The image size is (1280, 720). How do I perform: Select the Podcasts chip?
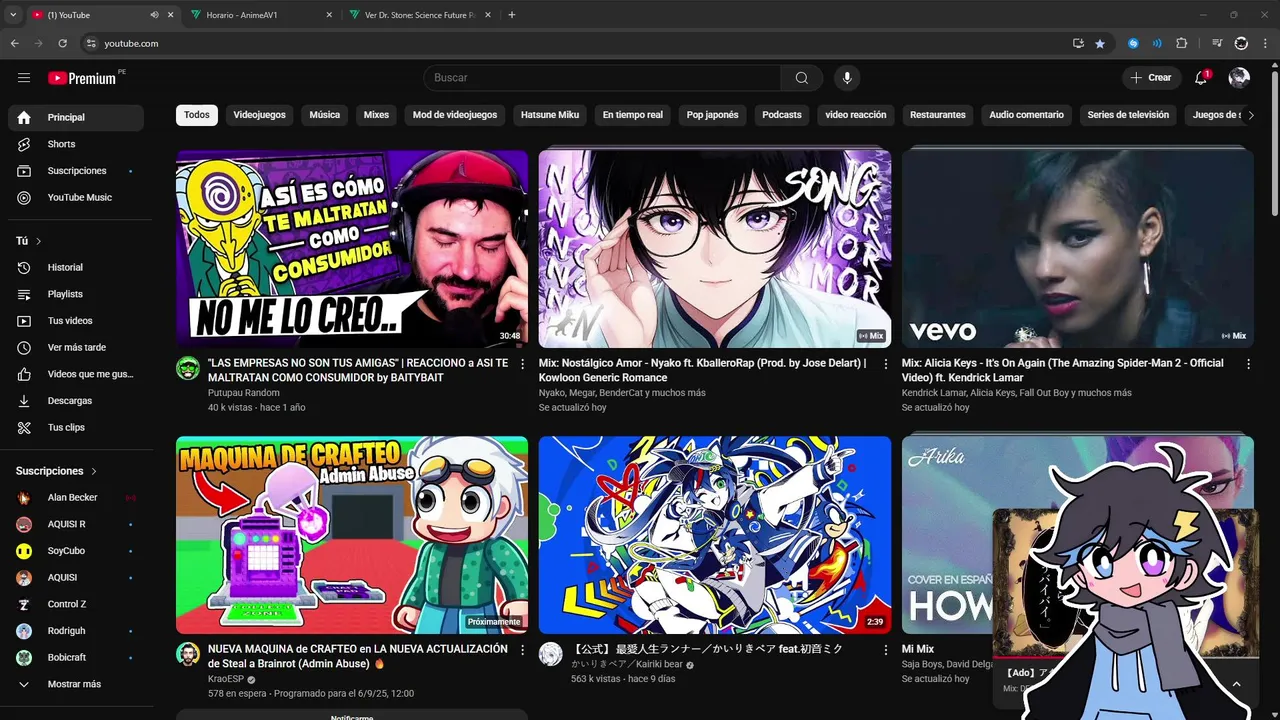click(x=782, y=115)
